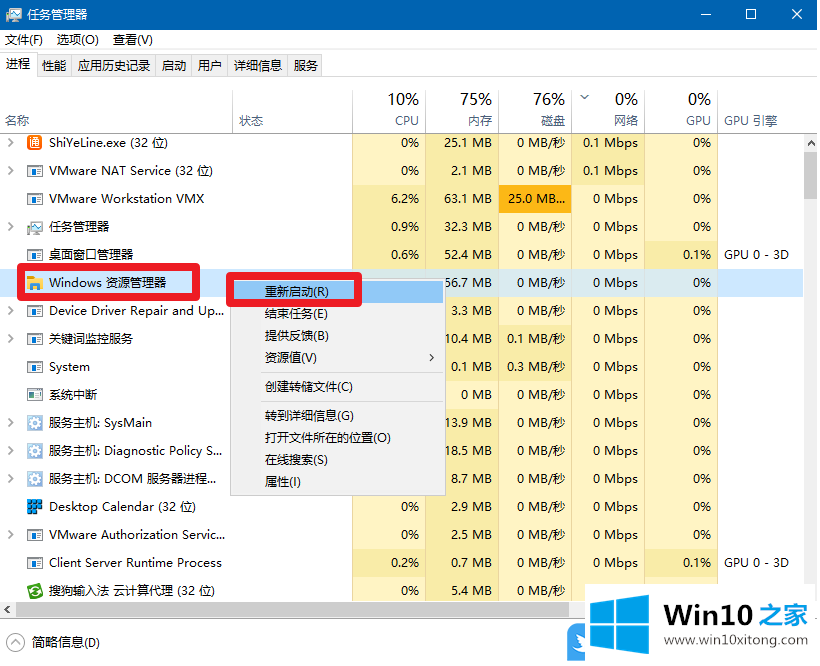820x666 pixels.
Task: Switch to the 用户 tab
Action: pos(209,65)
